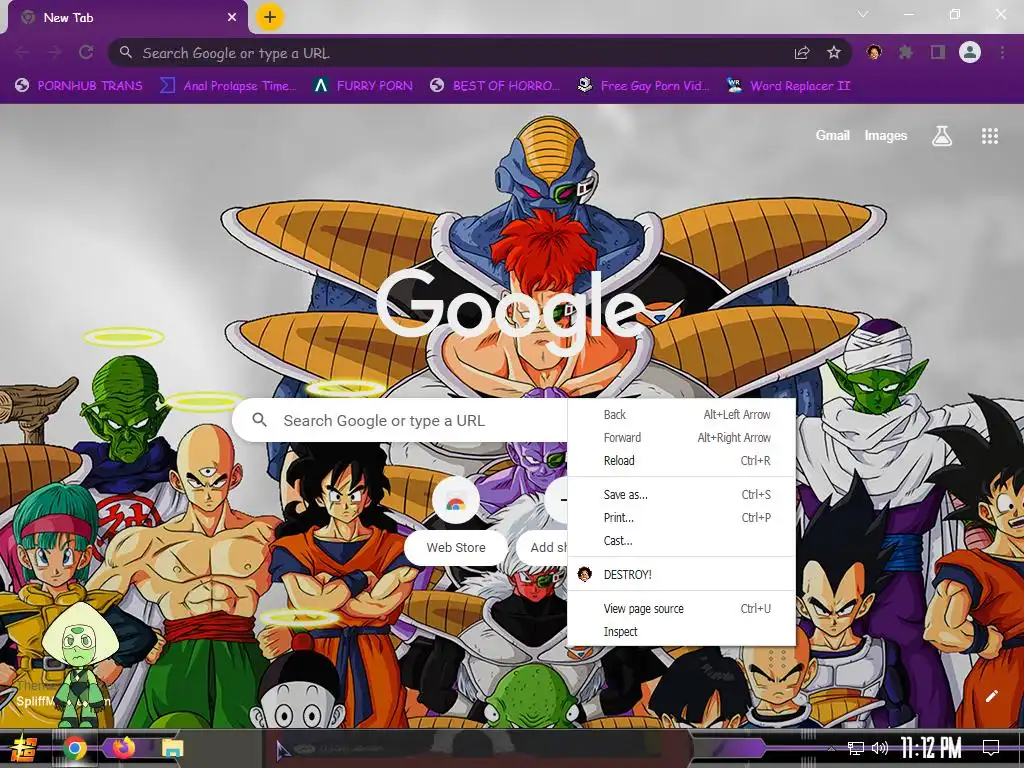Screen dimensions: 1024x768
Task: Bookmark this tab with the star icon
Action: tap(834, 53)
